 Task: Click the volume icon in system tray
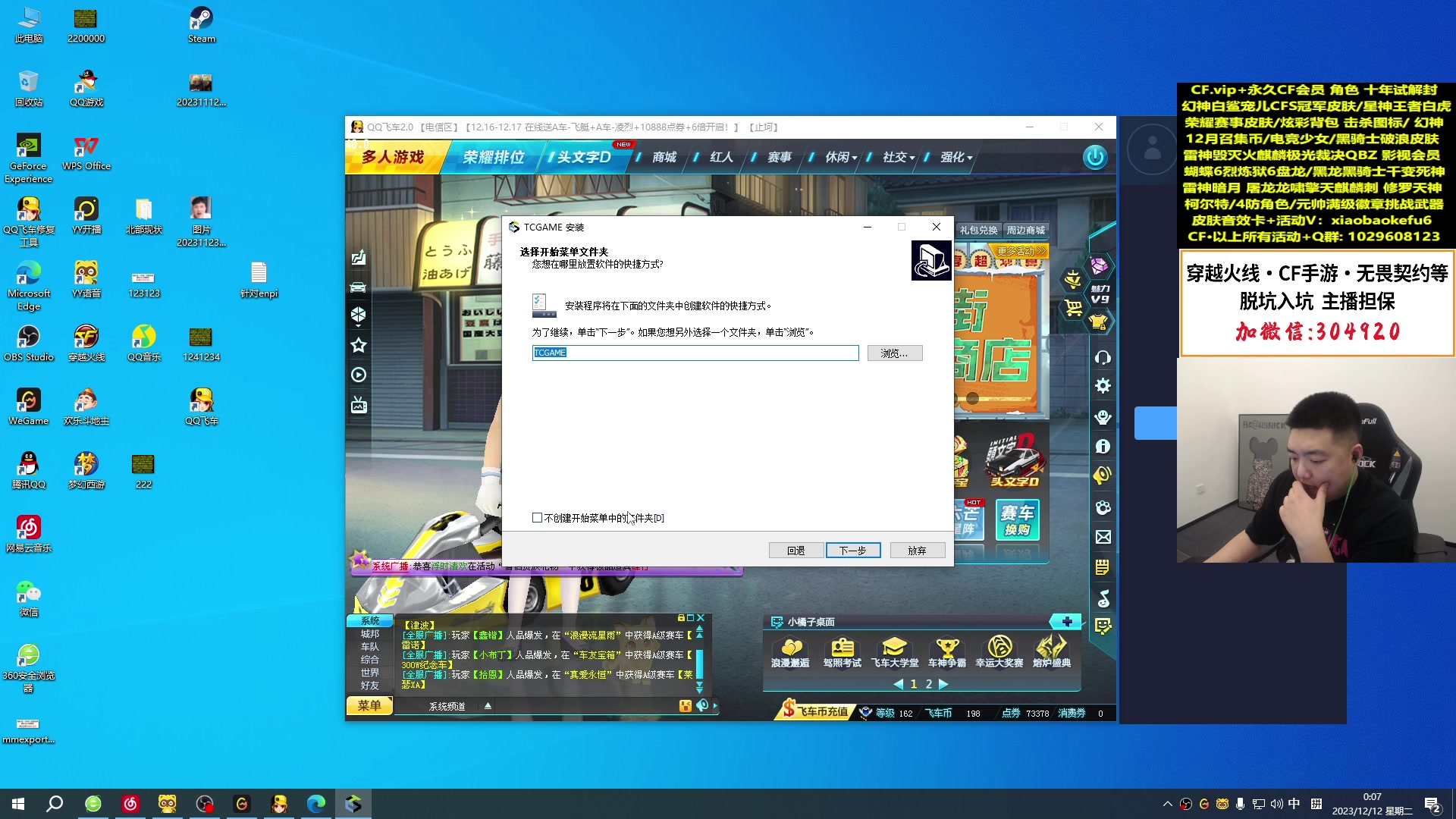tap(1276, 804)
